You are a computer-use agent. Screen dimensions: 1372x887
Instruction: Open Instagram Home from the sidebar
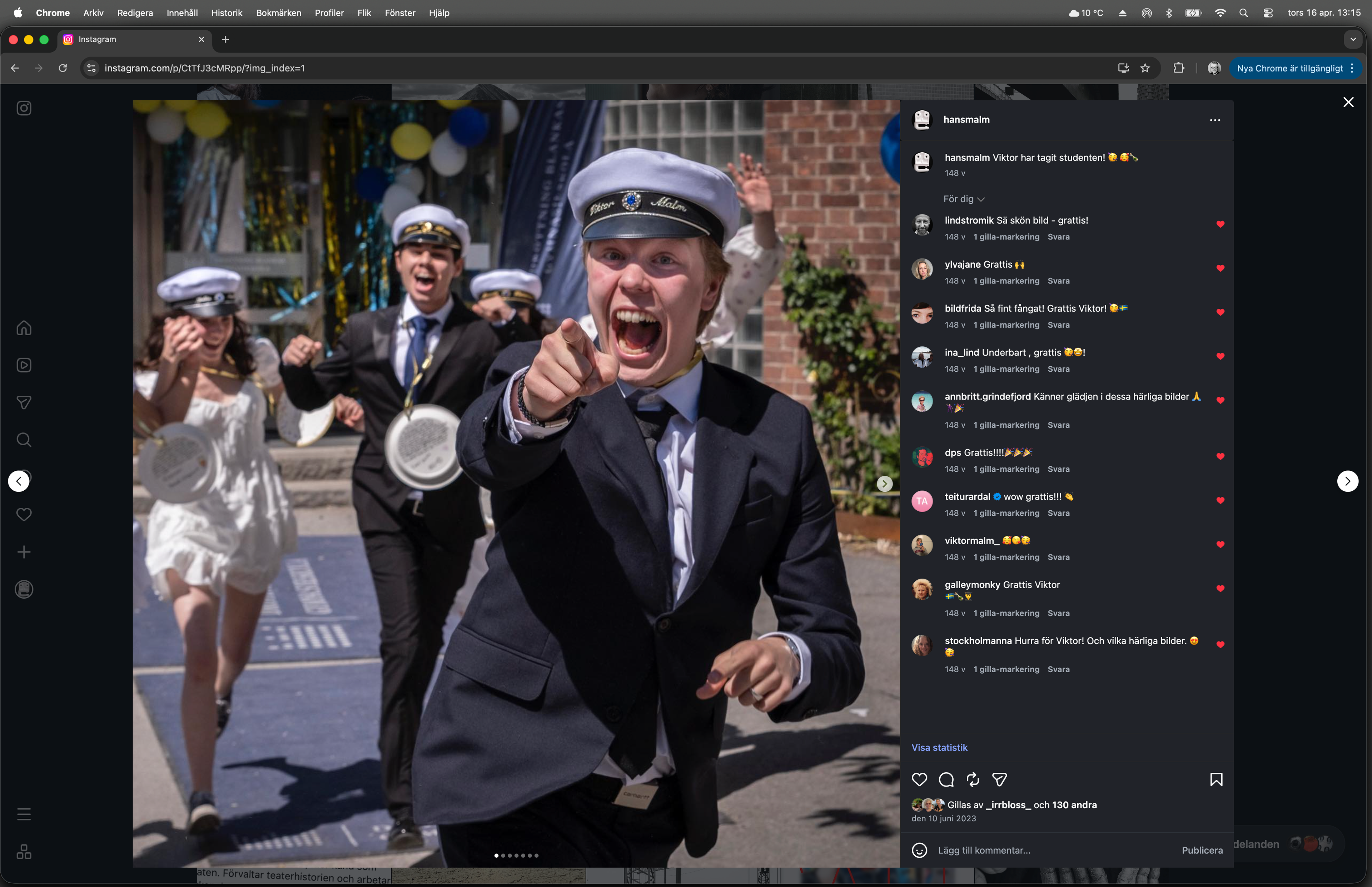pos(24,328)
